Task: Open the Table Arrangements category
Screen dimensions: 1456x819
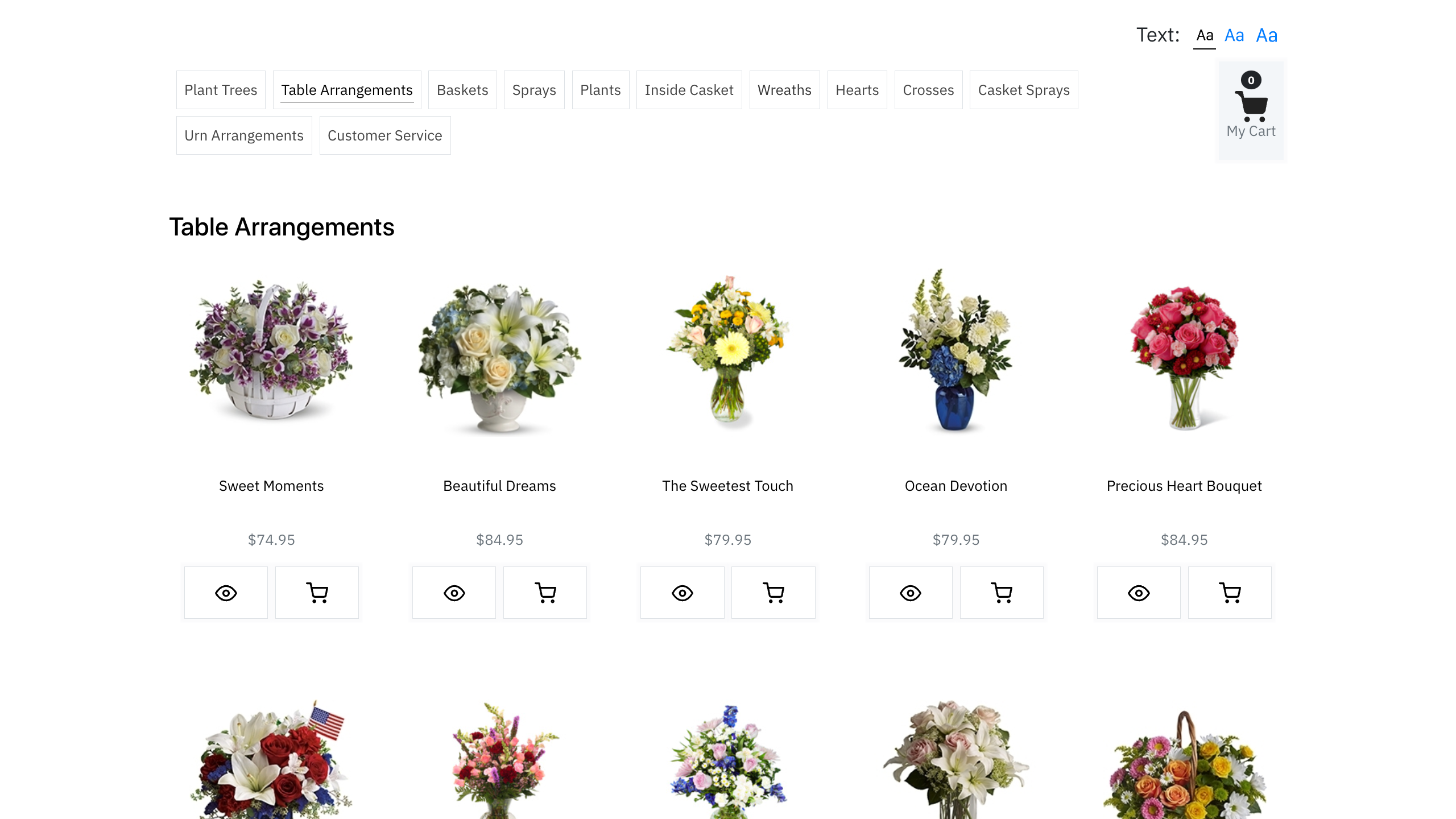Action: click(x=347, y=90)
